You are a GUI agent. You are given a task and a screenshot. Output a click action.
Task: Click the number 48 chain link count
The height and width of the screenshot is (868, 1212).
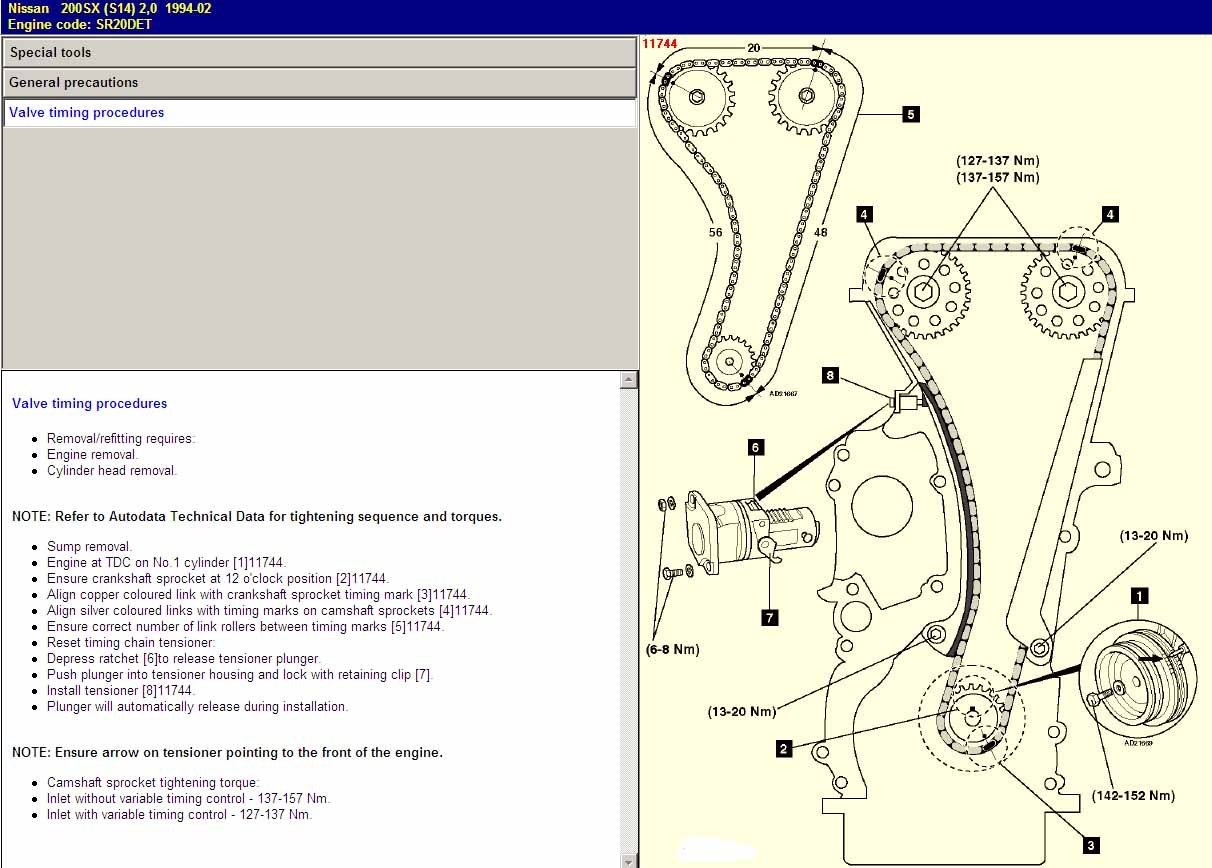point(820,232)
